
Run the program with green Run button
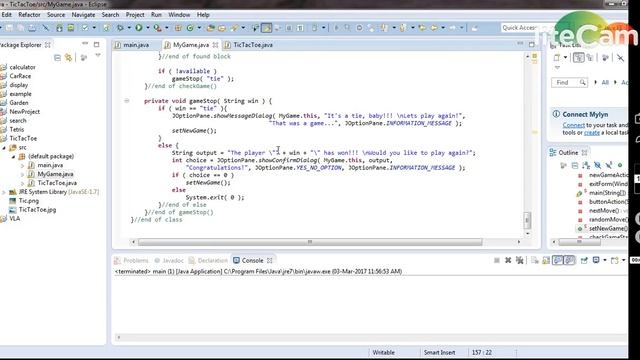139,28
